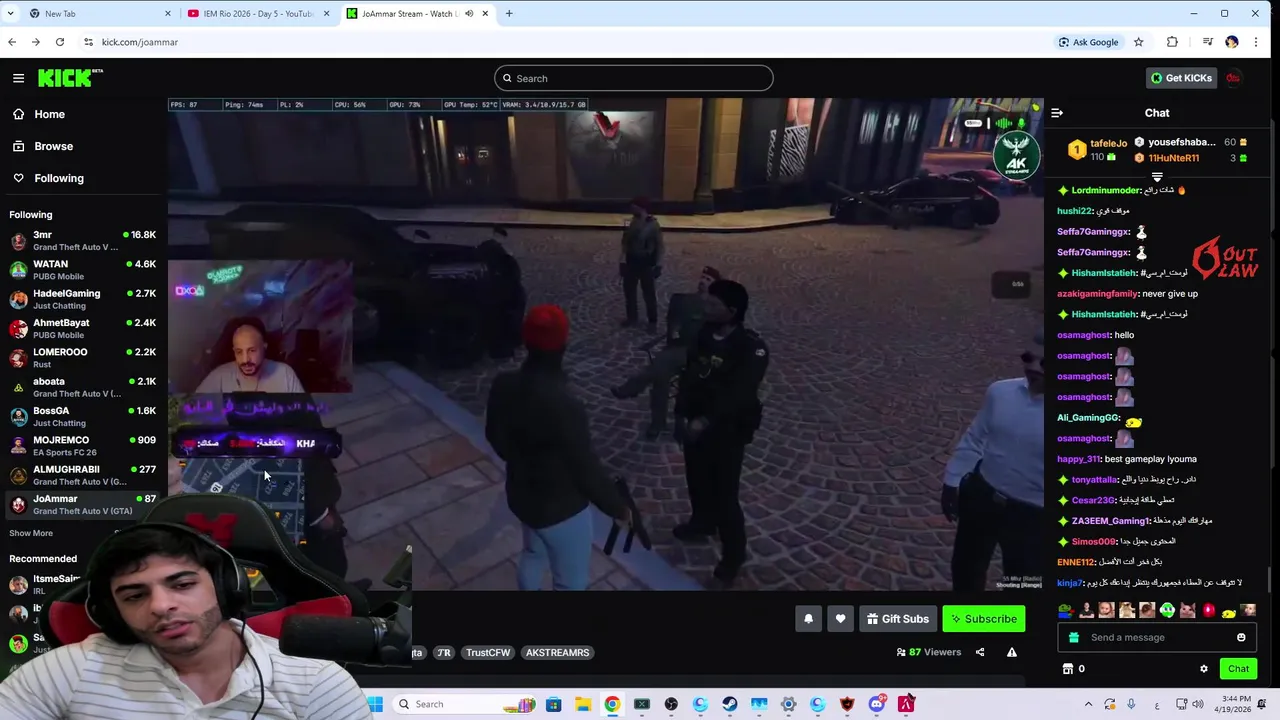
Task: Open AhmetBayat channel in Following list
Action: tap(82, 328)
